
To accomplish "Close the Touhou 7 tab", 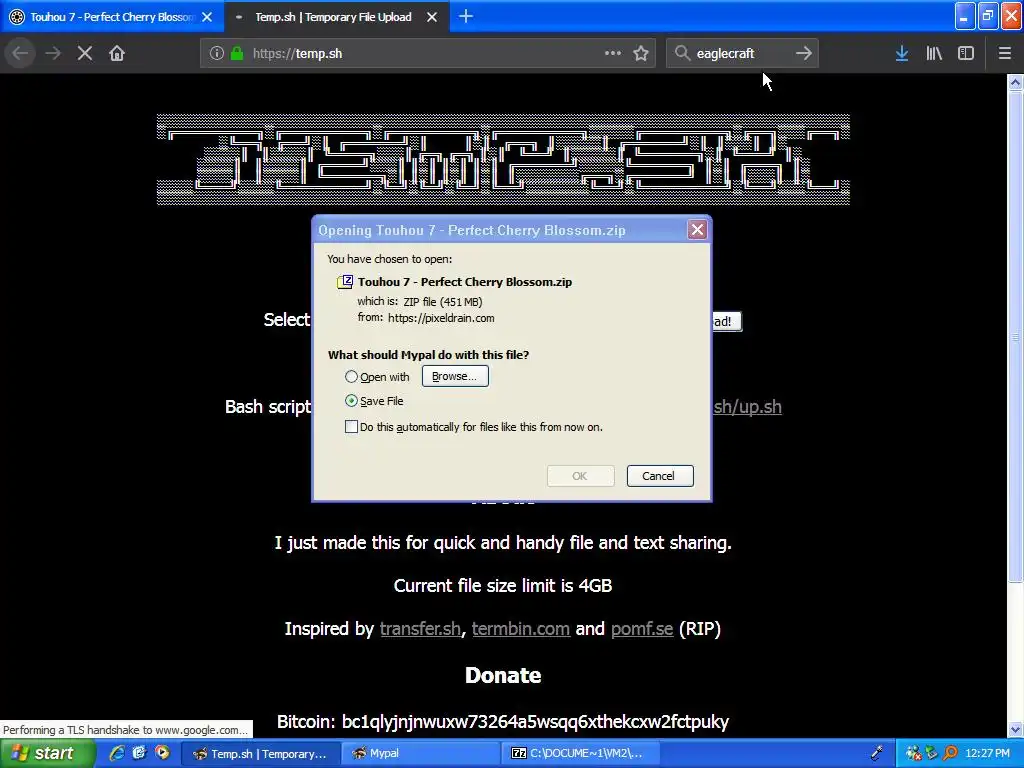I will pyautogui.click(x=207, y=17).
